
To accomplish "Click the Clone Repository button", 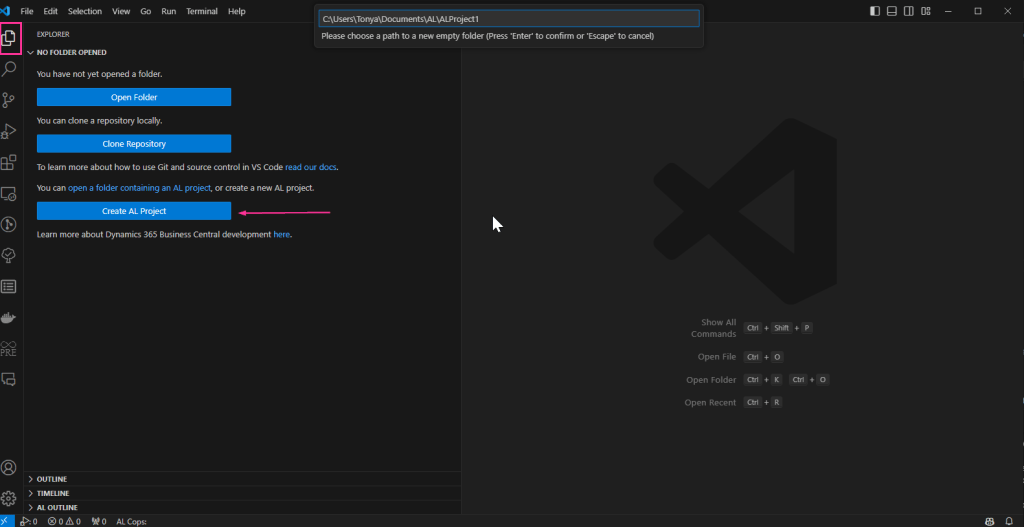I will pyautogui.click(x=134, y=144).
